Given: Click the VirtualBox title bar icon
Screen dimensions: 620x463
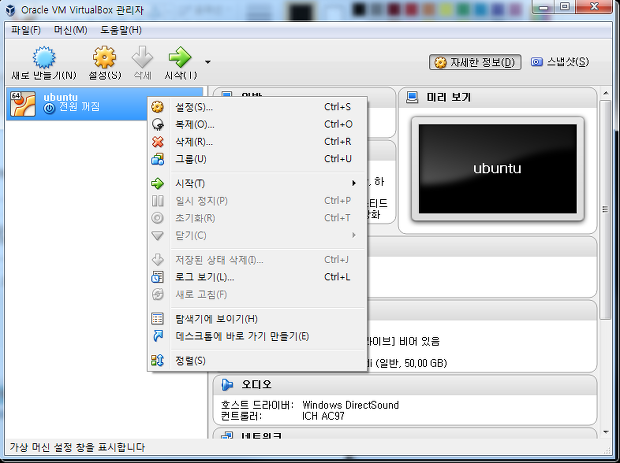Looking at the screenshot, I should tap(10, 9).
